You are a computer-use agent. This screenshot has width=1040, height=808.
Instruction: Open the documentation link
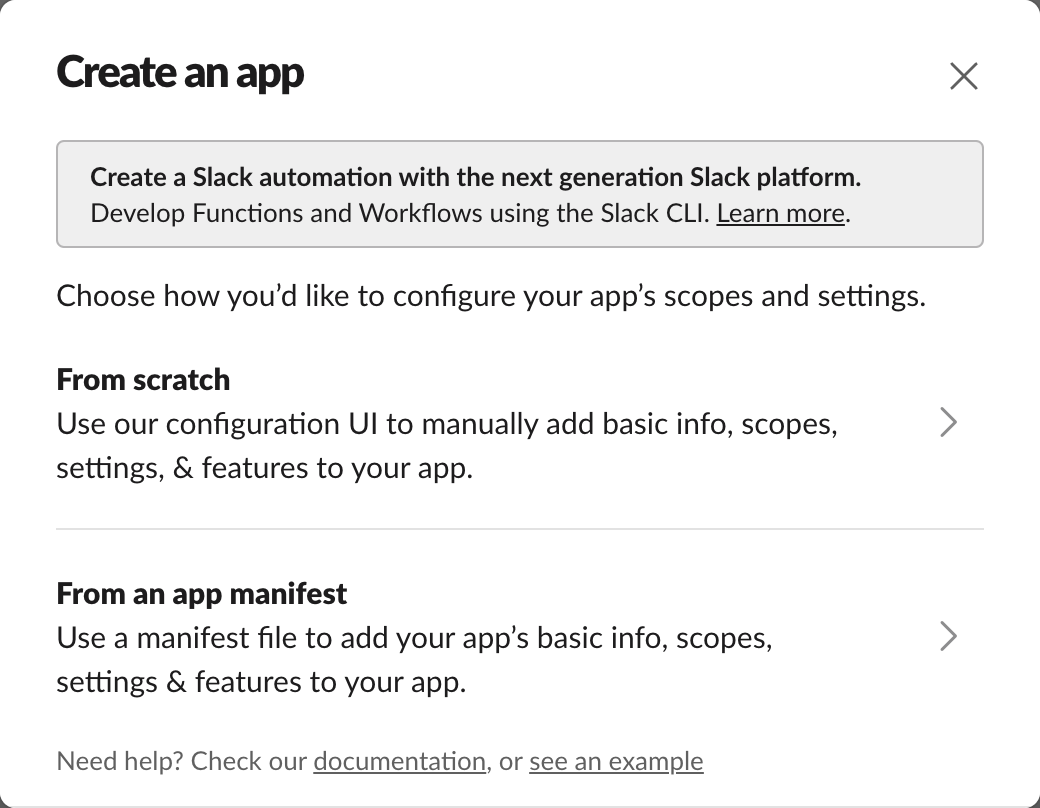pos(399,761)
